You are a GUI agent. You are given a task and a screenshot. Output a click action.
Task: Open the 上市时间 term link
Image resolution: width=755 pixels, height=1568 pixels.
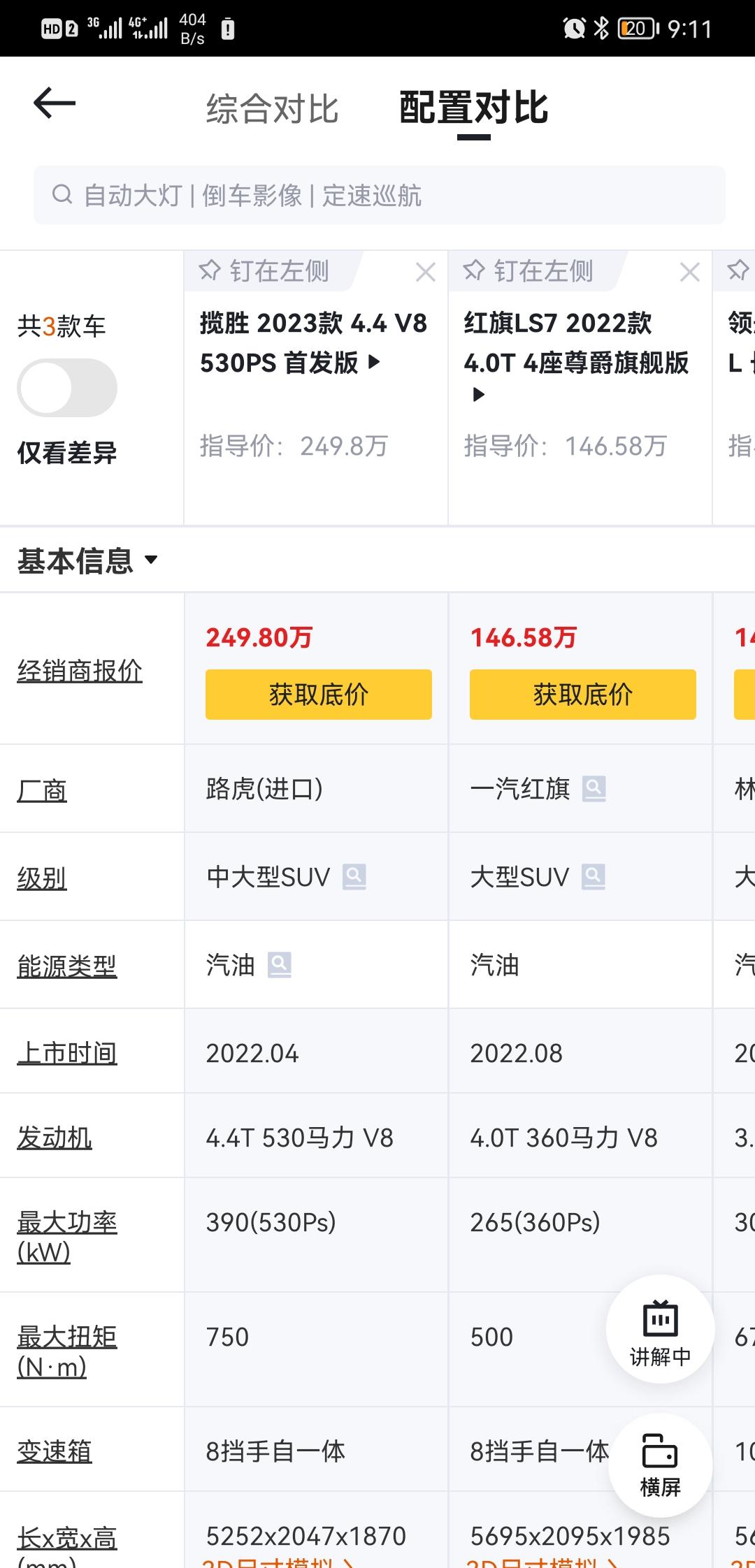tap(67, 1054)
